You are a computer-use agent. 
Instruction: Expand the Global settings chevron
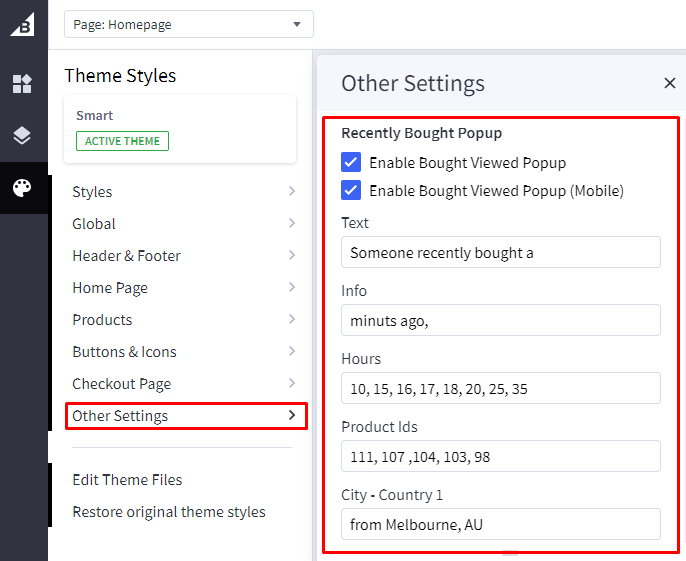[291, 223]
